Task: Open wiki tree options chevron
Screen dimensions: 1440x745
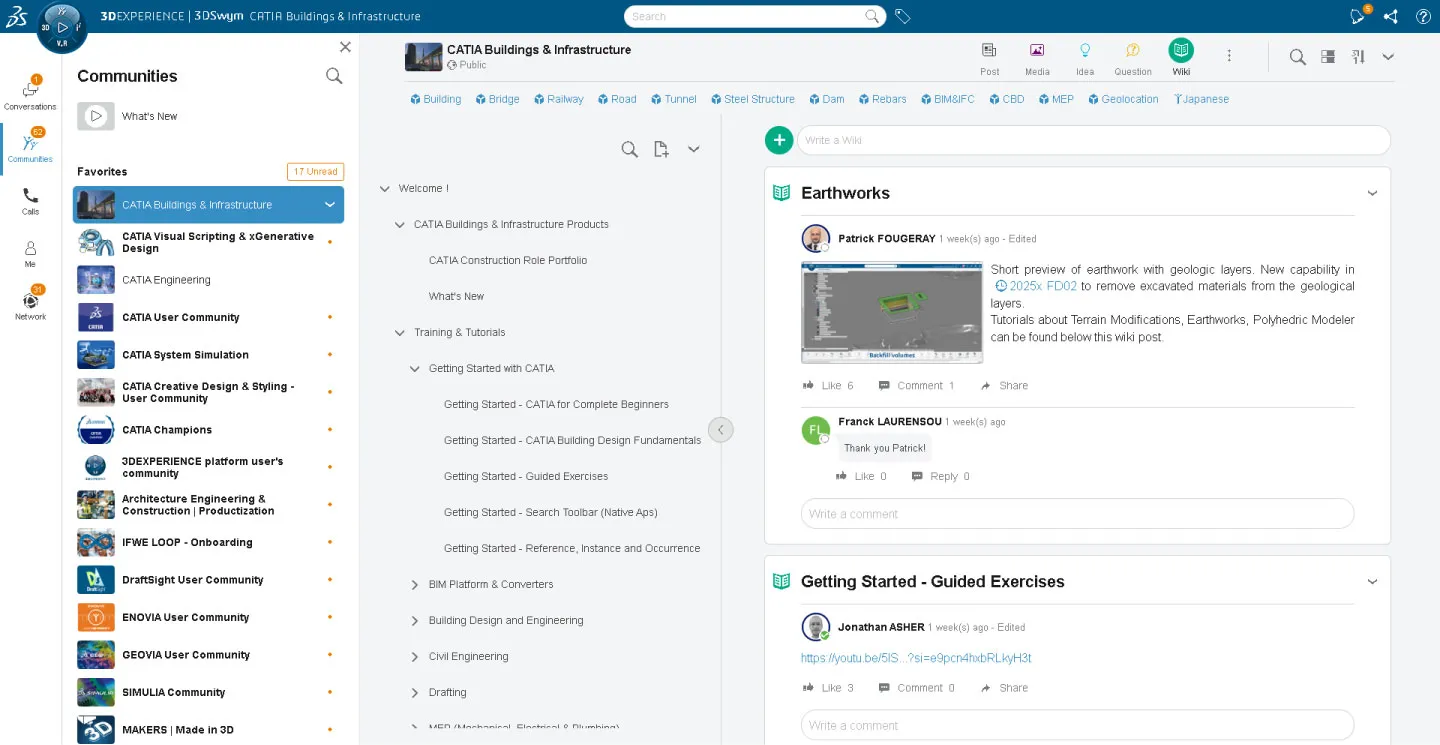Action: pyautogui.click(x=693, y=149)
